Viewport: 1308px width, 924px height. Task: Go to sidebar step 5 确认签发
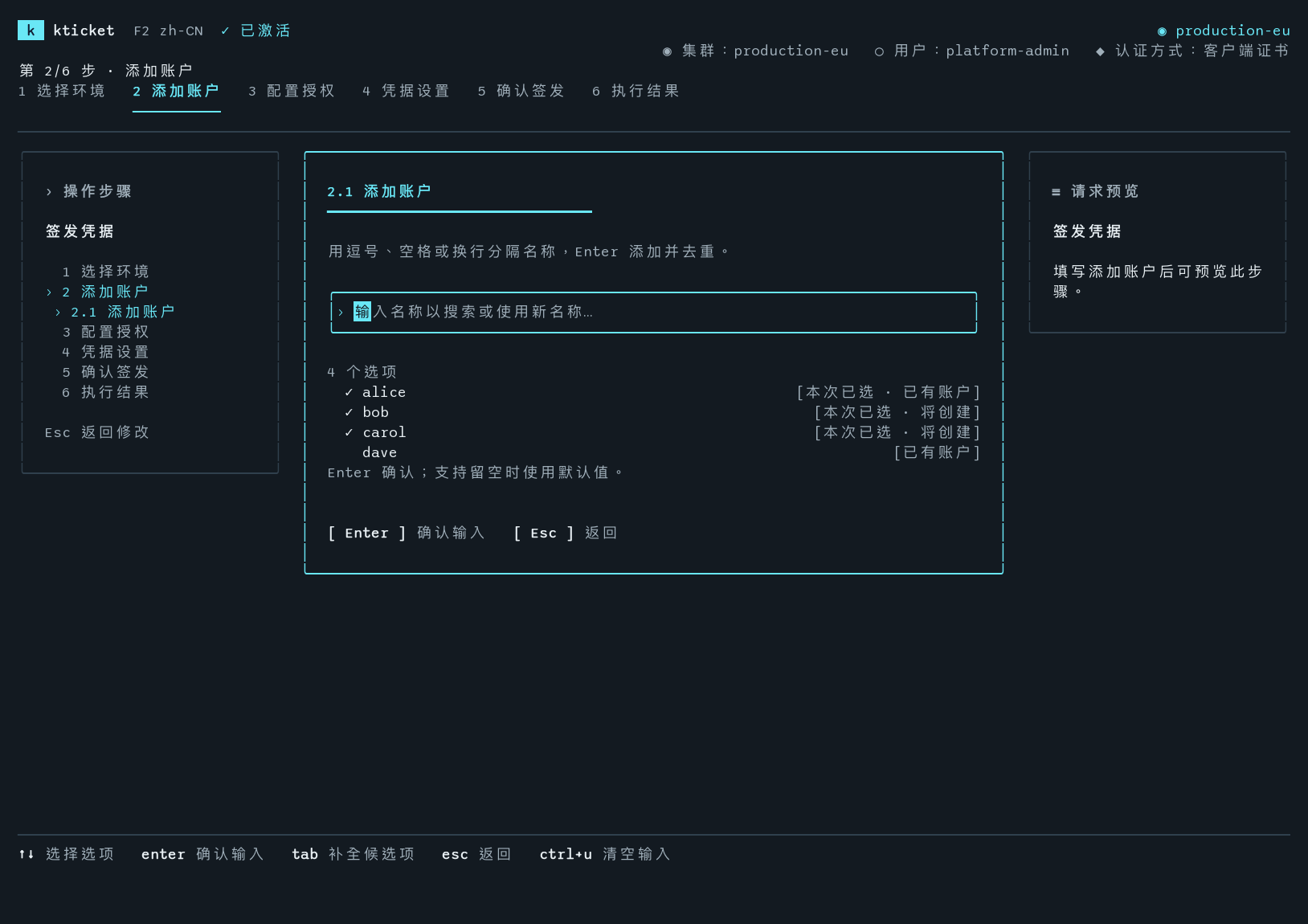(x=106, y=372)
